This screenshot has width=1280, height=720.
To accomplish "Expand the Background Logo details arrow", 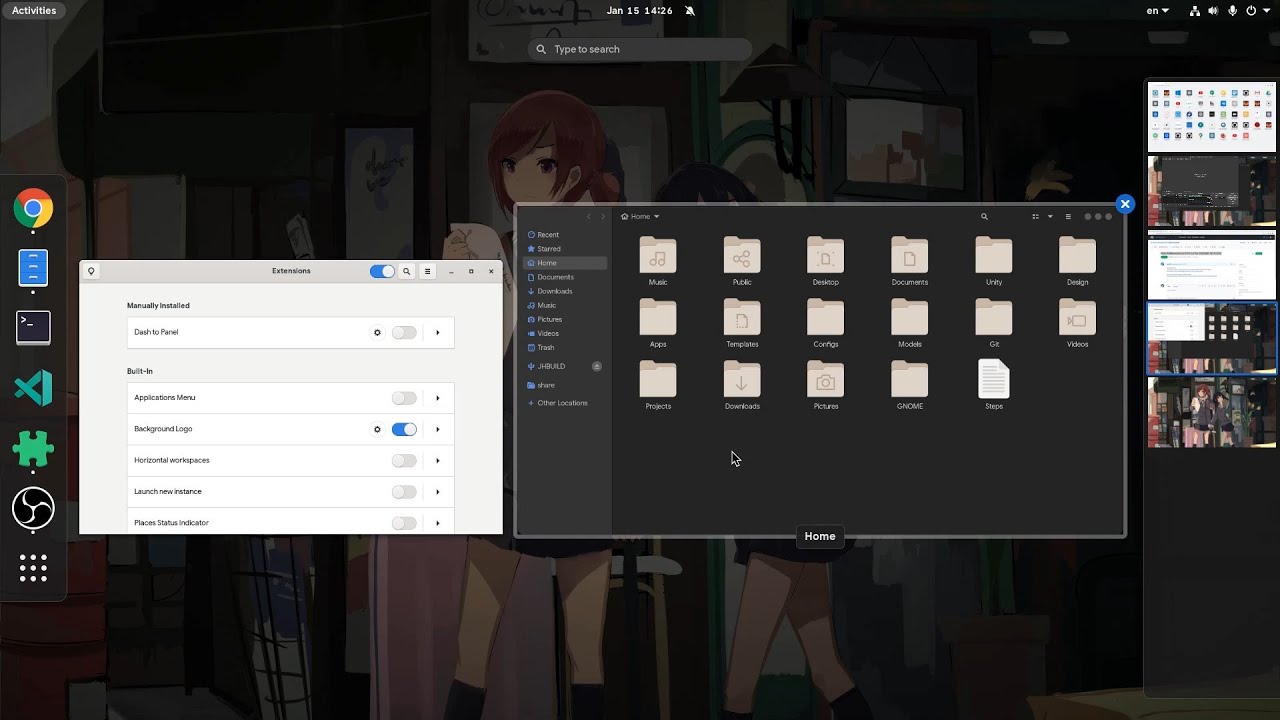I will 438,429.
